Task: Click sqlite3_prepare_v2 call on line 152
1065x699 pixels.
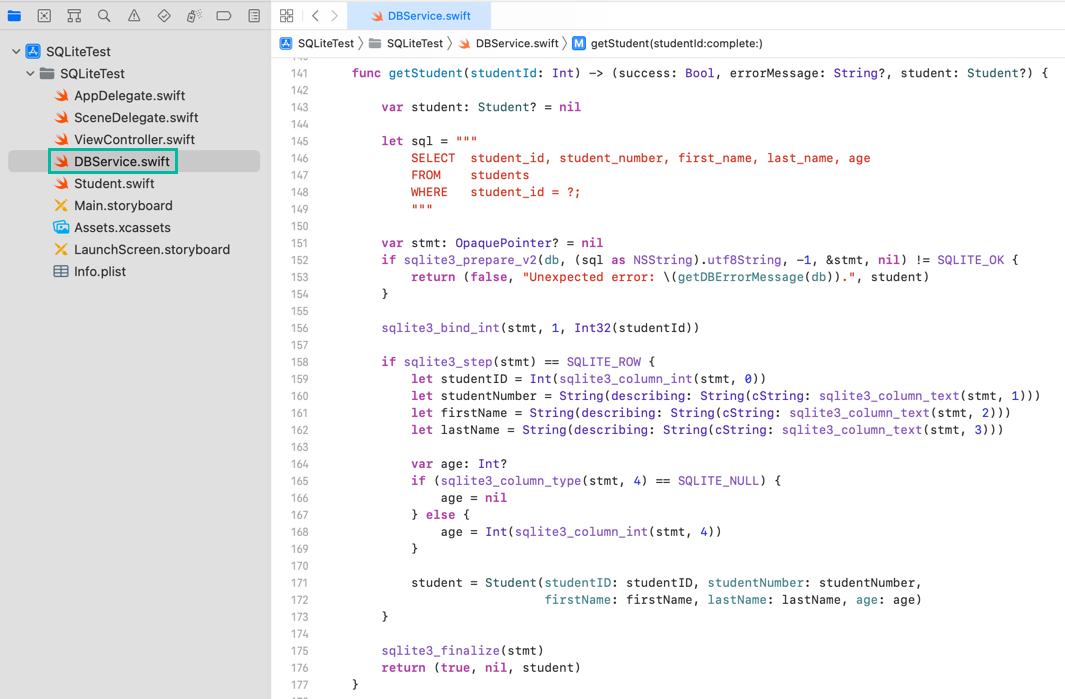Action: click(x=470, y=260)
